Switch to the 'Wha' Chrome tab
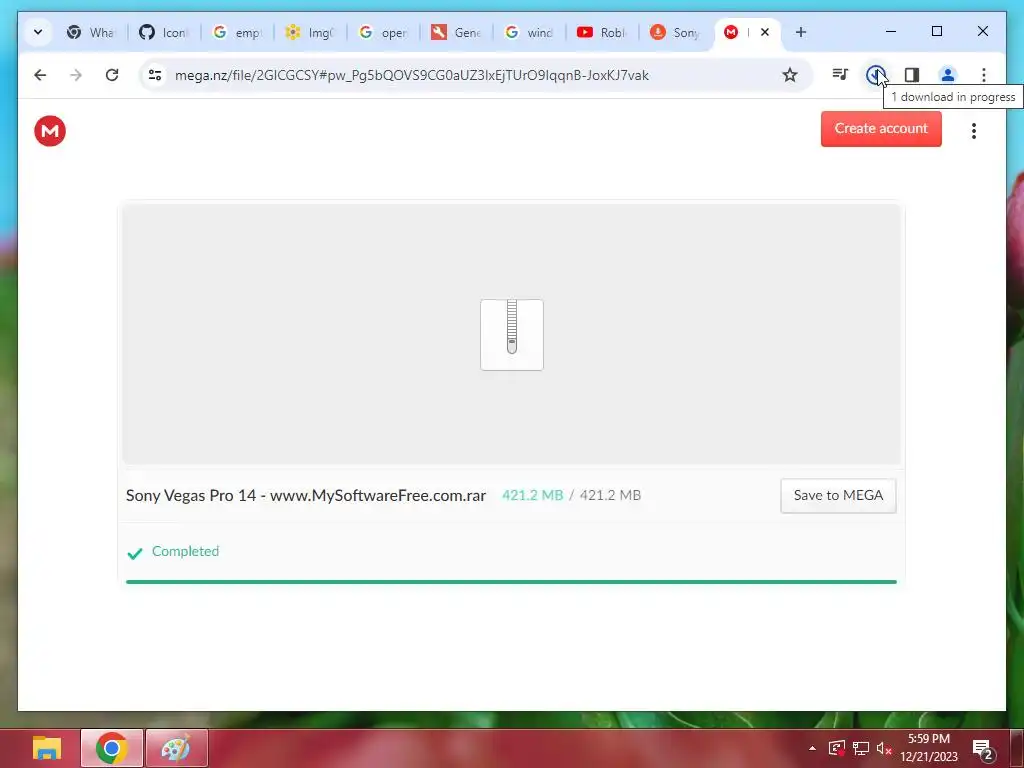Viewport: 1024px width, 768px height. (91, 32)
